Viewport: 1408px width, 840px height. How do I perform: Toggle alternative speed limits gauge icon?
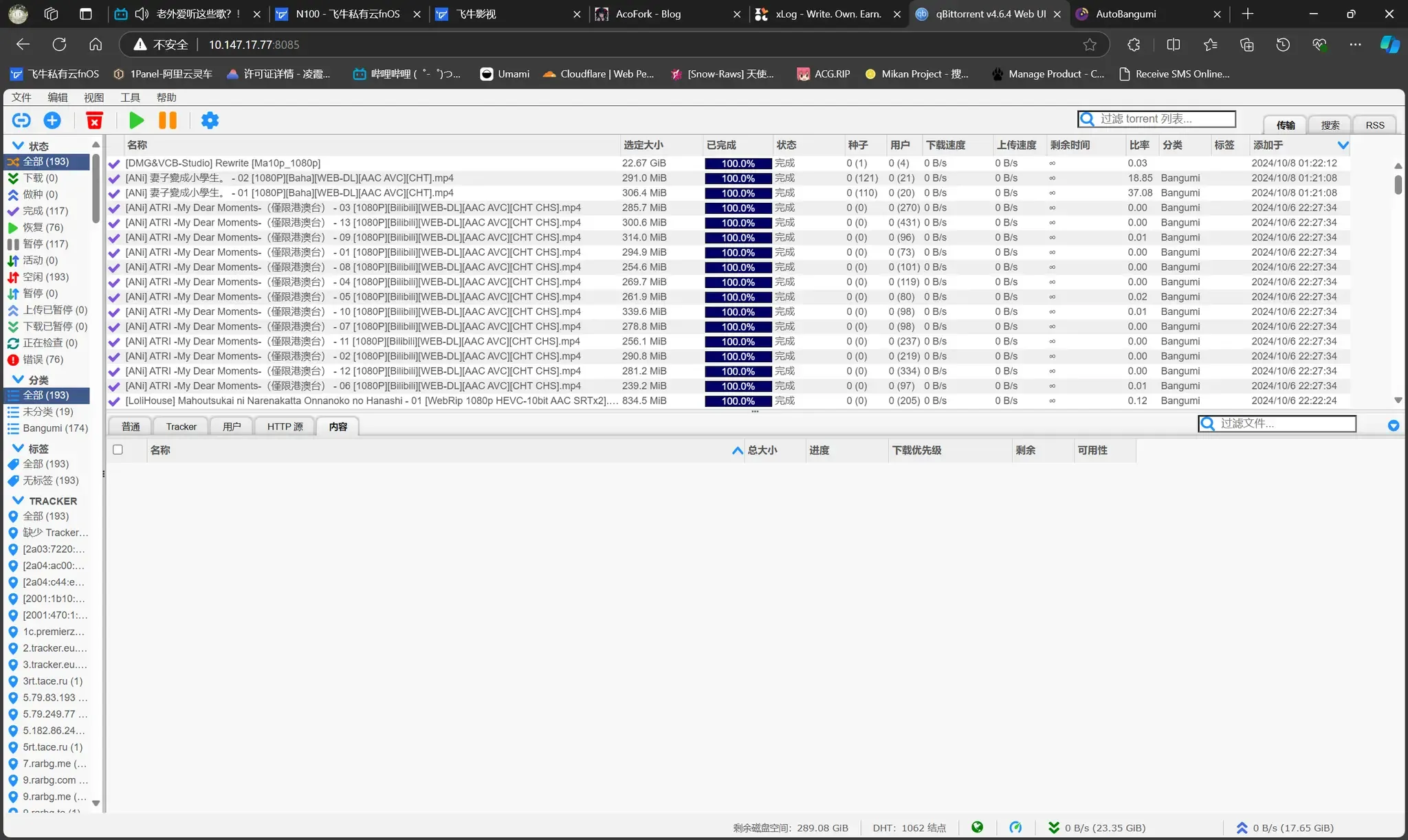1015,828
